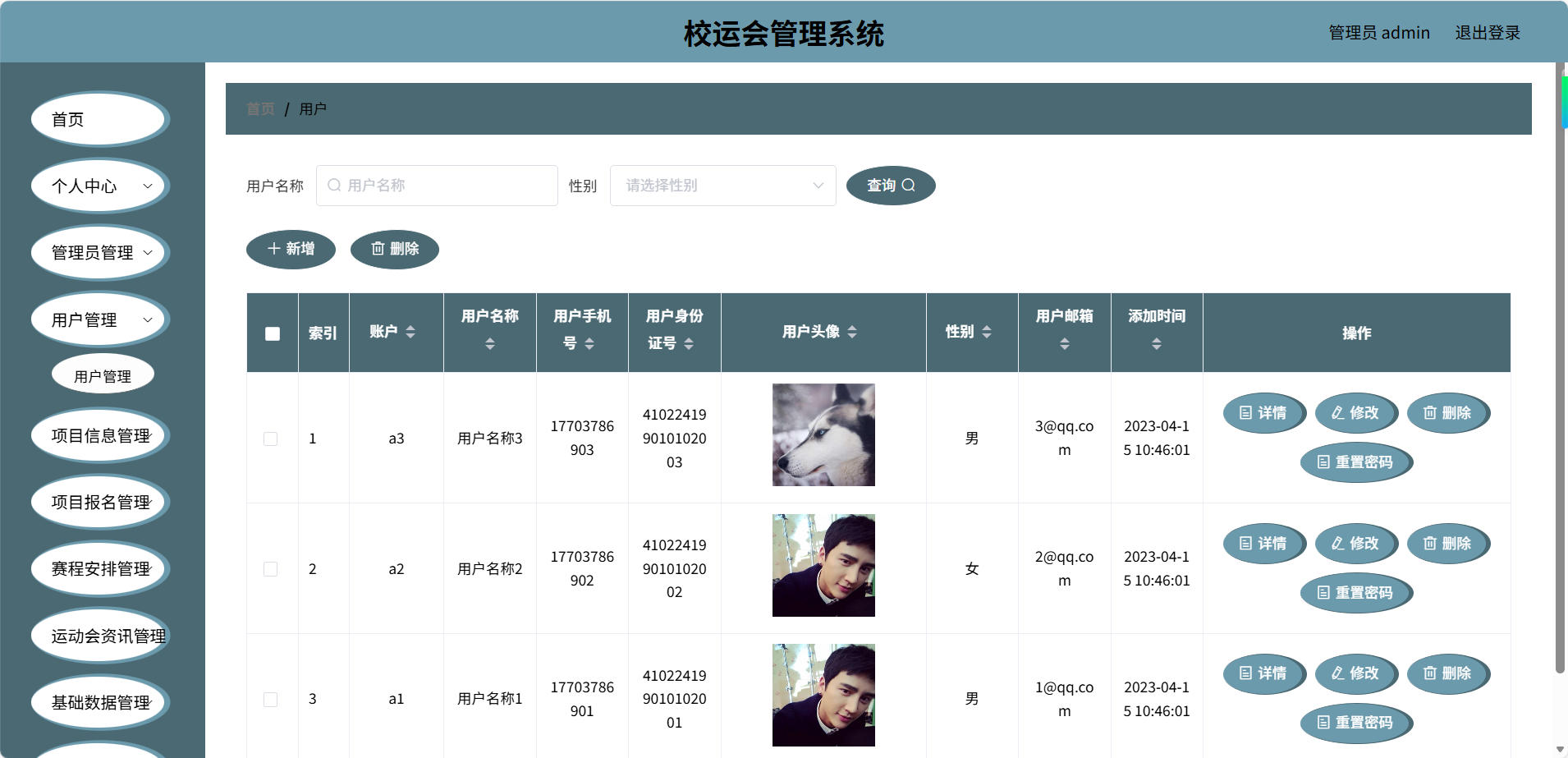Image resolution: width=1568 pixels, height=758 pixels.
Task: Sort by 用户邮箱 column arrows
Action: [x=1065, y=344]
